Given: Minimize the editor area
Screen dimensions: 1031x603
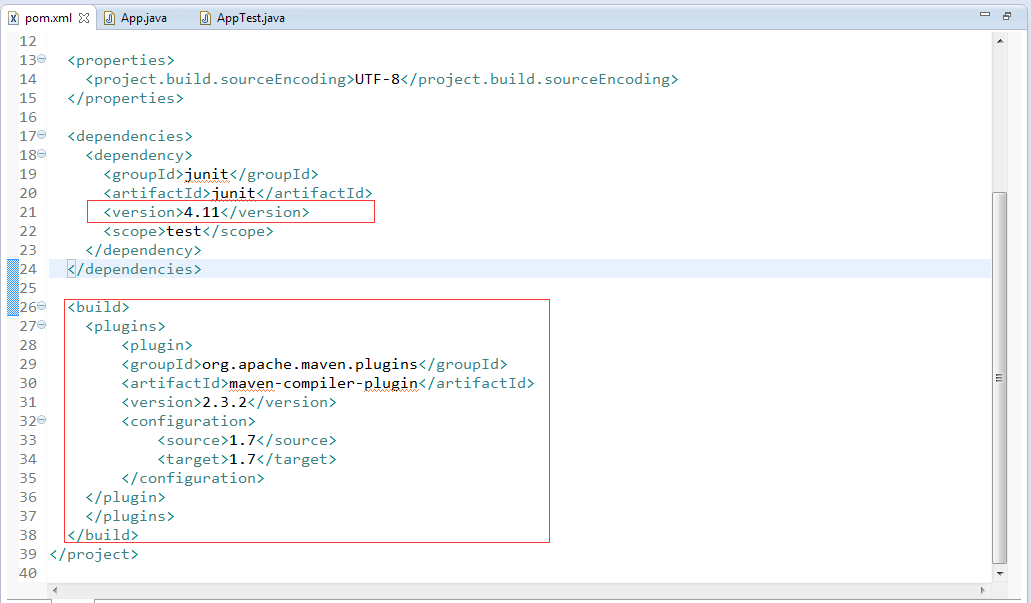Looking at the screenshot, I should click(x=984, y=14).
